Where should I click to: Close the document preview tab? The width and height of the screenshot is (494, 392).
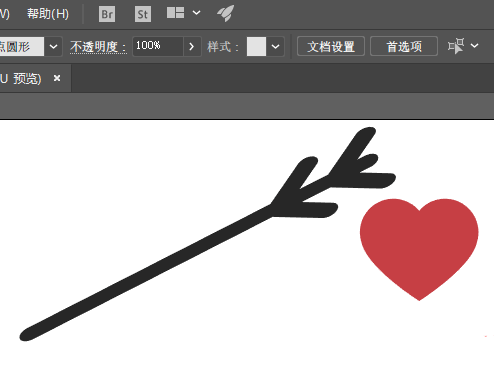[57, 78]
